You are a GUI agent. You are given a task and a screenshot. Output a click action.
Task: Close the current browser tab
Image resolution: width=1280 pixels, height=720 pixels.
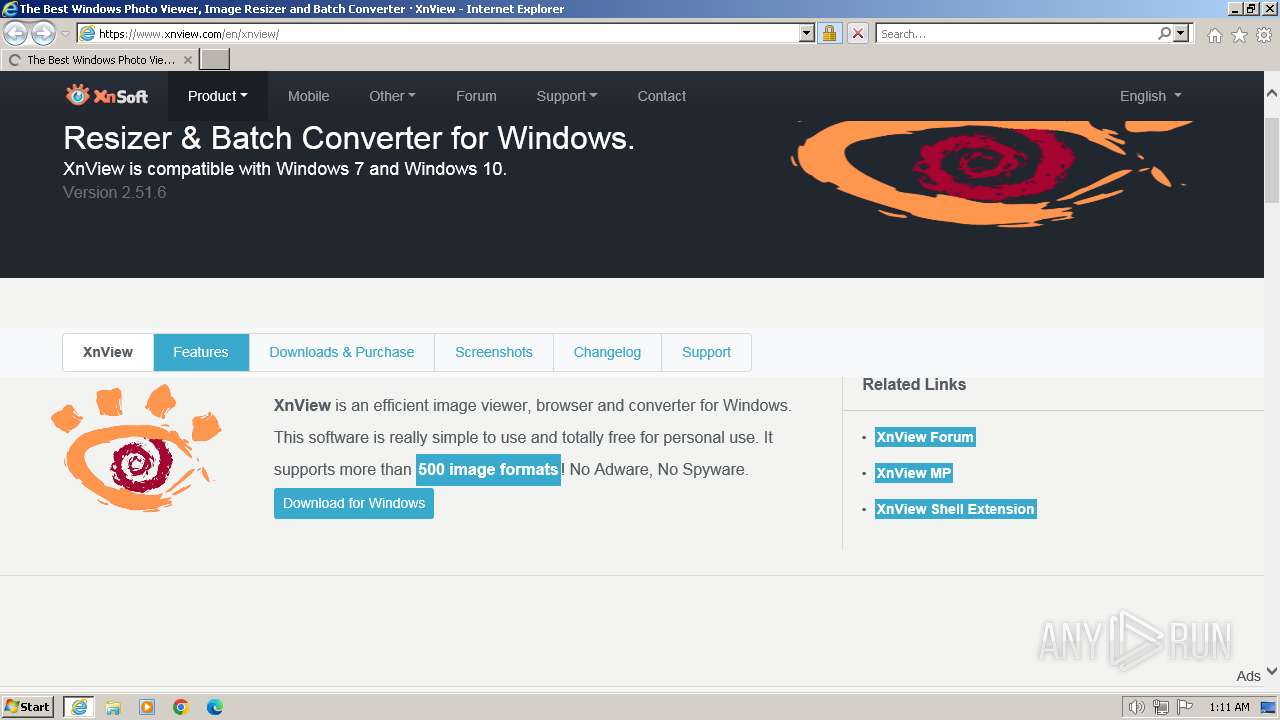[188, 60]
